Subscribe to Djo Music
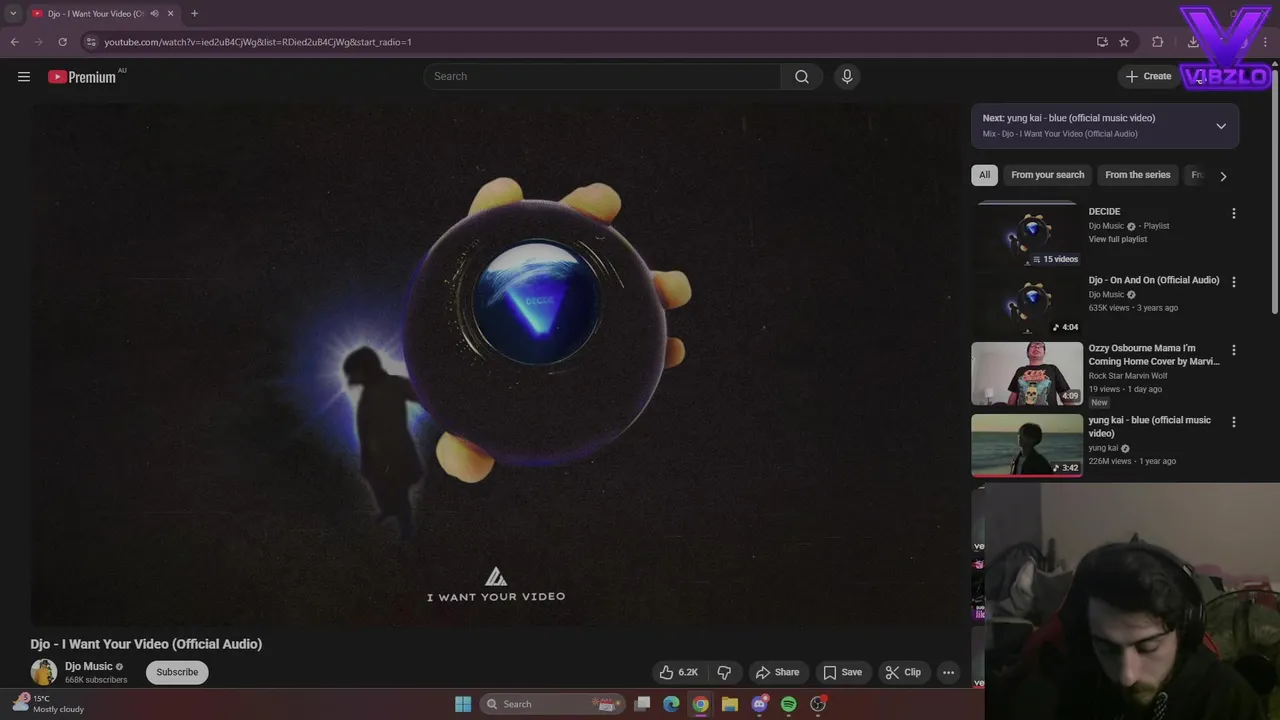This screenshot has width=1280, height=720. pos(177,672)
